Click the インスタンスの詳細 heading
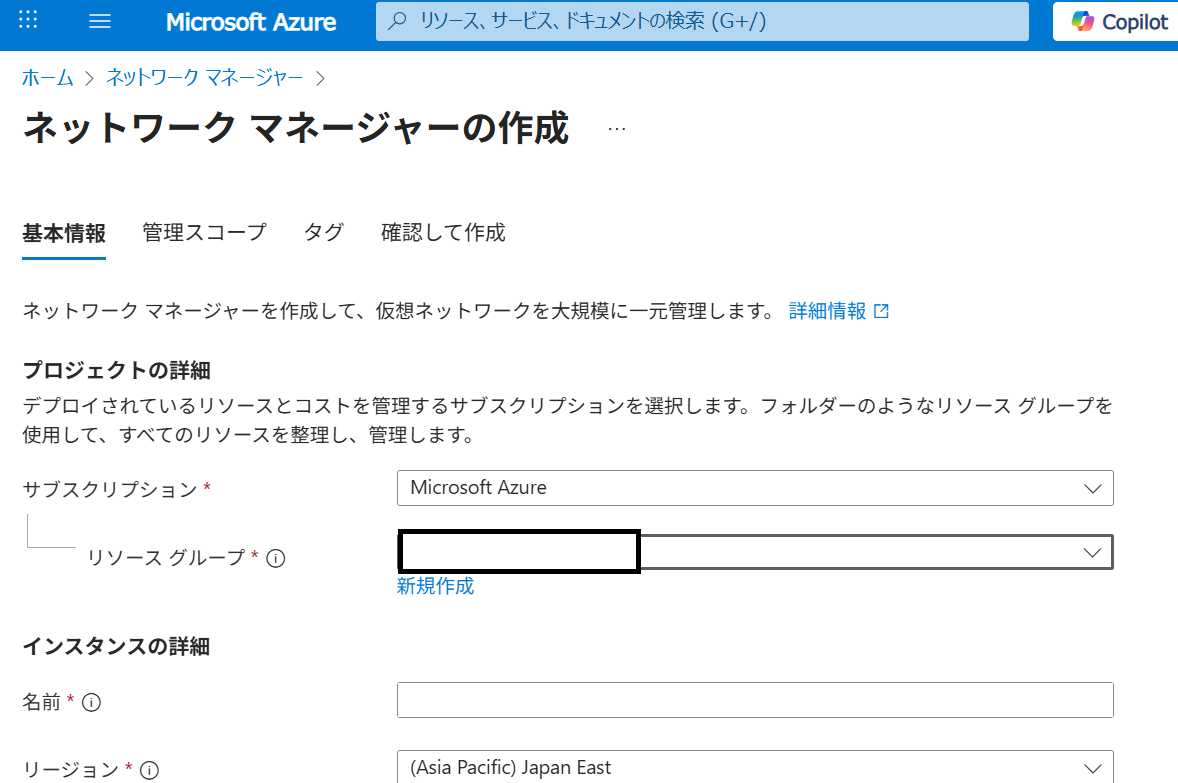The image size is (1178, 783). tap(116, 646)
